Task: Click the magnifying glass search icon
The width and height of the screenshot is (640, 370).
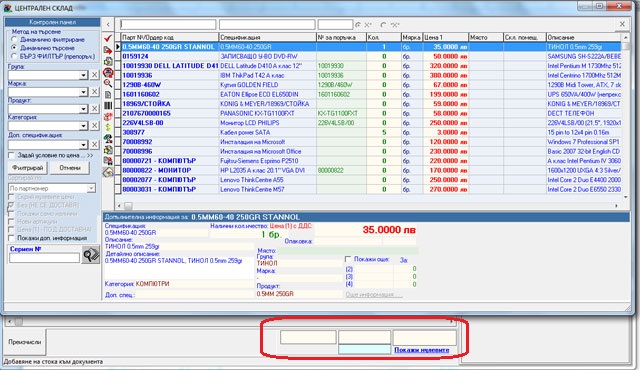Action: 108,83
